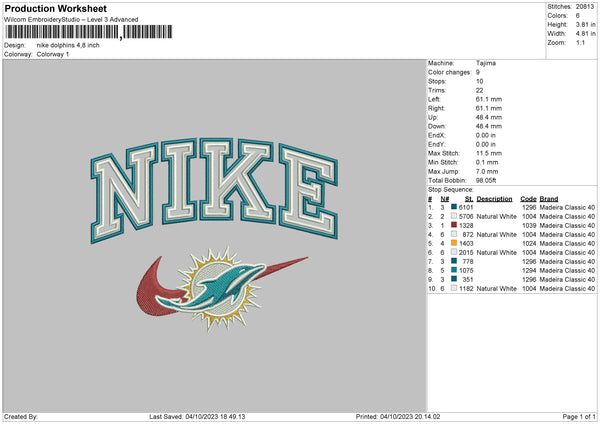
Task: Click the 'Last Saved: 04/10/2023' footer entry
Action: point(197,416)
